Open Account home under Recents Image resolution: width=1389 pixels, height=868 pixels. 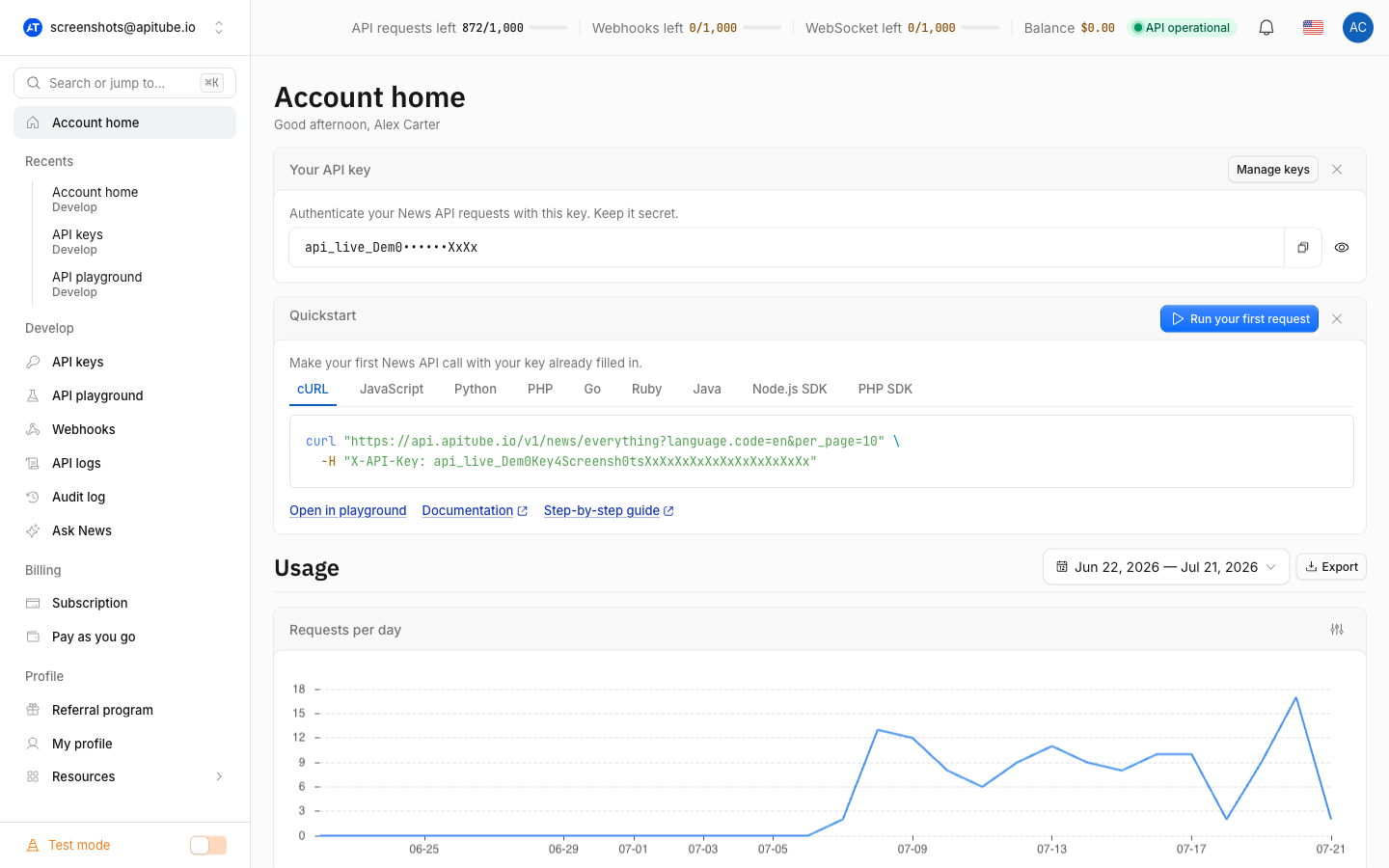95,199
